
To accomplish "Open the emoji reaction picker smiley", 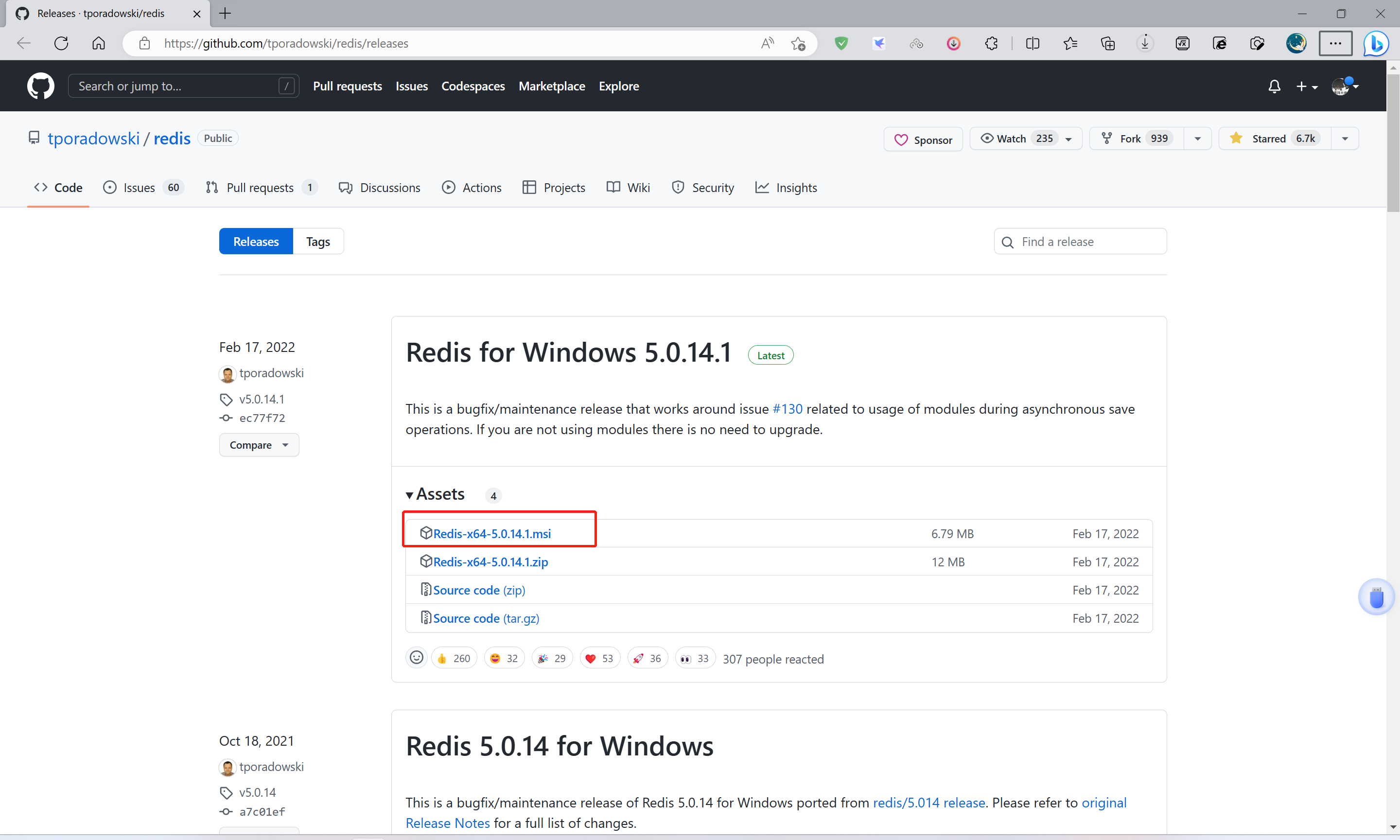I will coord(417,658).
